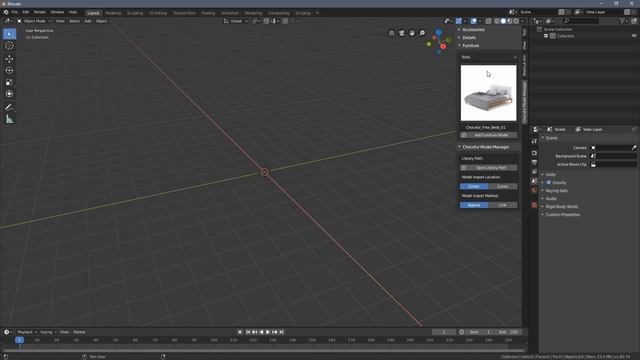Image resolution: width=640 pixels, height=360 pixels.
Task: Switch to Sculpting workspace tab
Action: pyautogui.click(x=135, y=13)
